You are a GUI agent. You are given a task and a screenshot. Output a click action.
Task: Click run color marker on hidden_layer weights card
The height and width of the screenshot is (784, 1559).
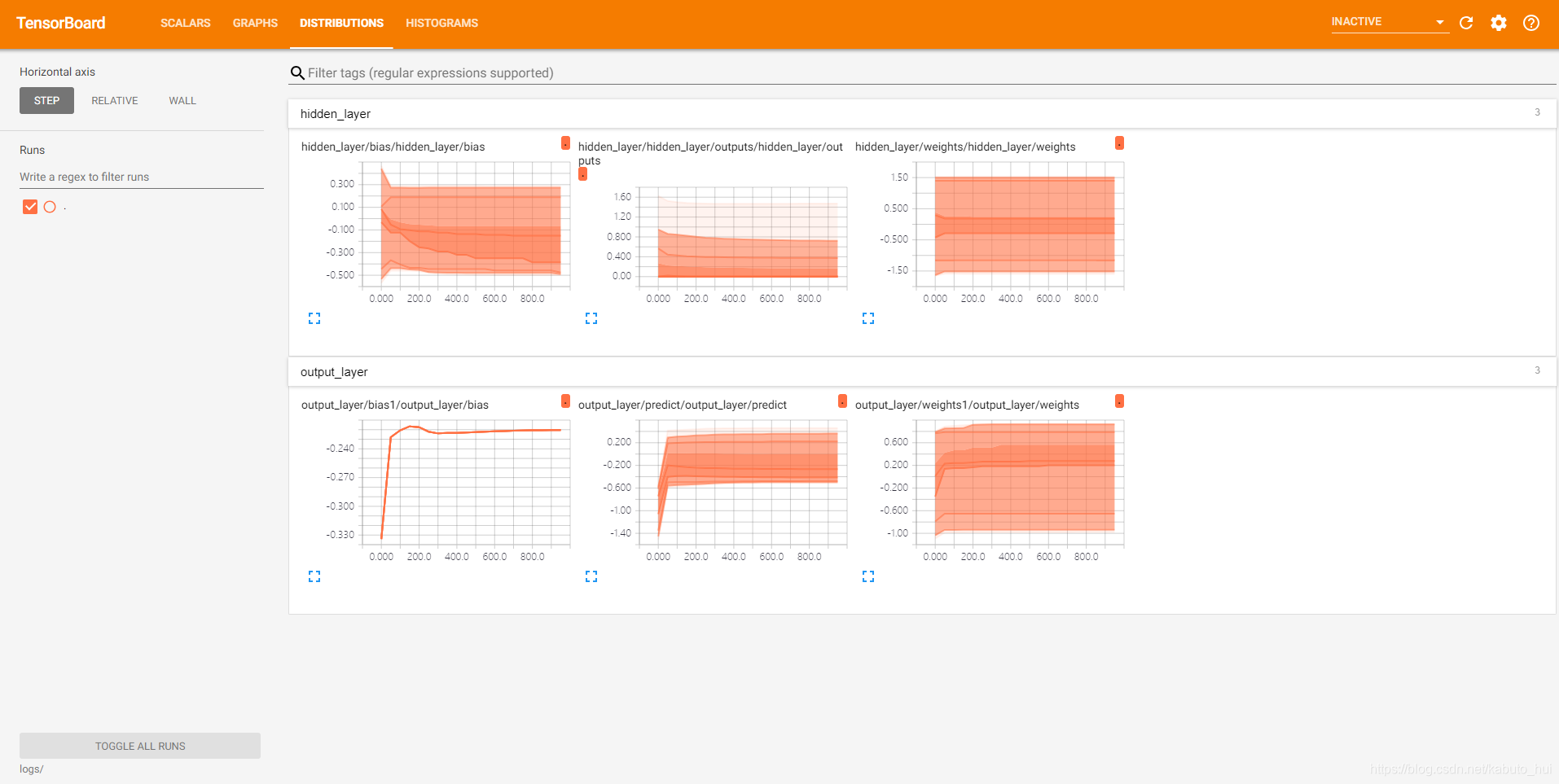click(x=1119, y=143)
